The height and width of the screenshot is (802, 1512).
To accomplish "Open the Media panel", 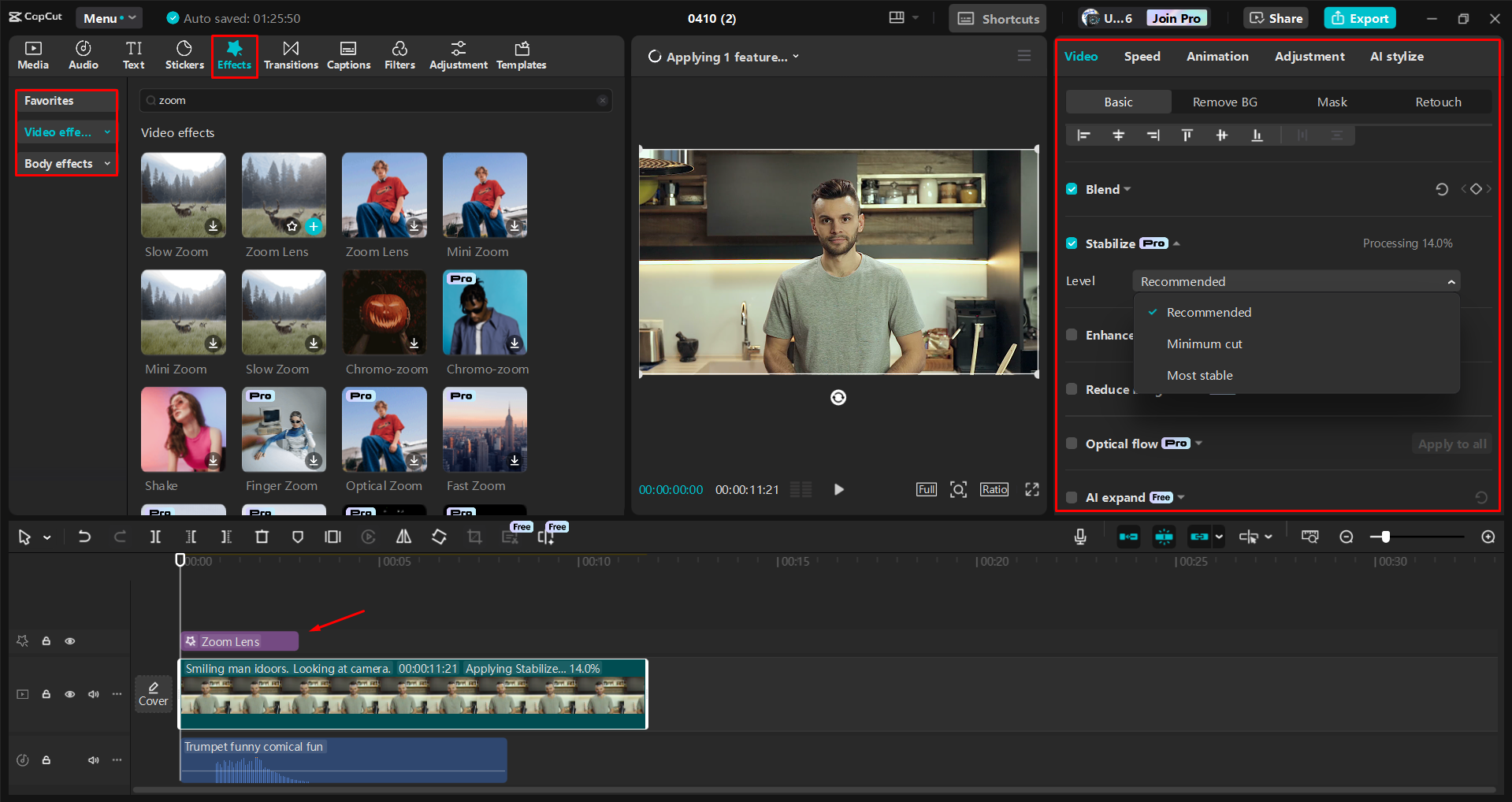I will [32, 55].
